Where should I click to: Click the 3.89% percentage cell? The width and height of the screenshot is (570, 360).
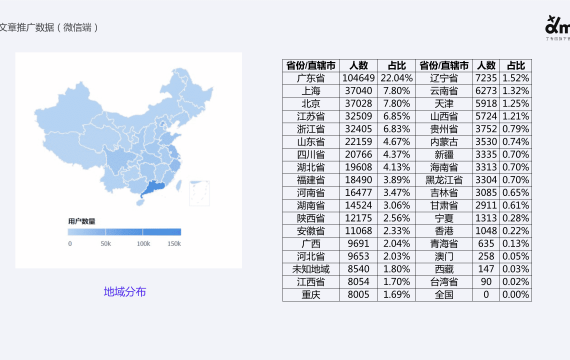pyautogui.click(x=396, y=180)
